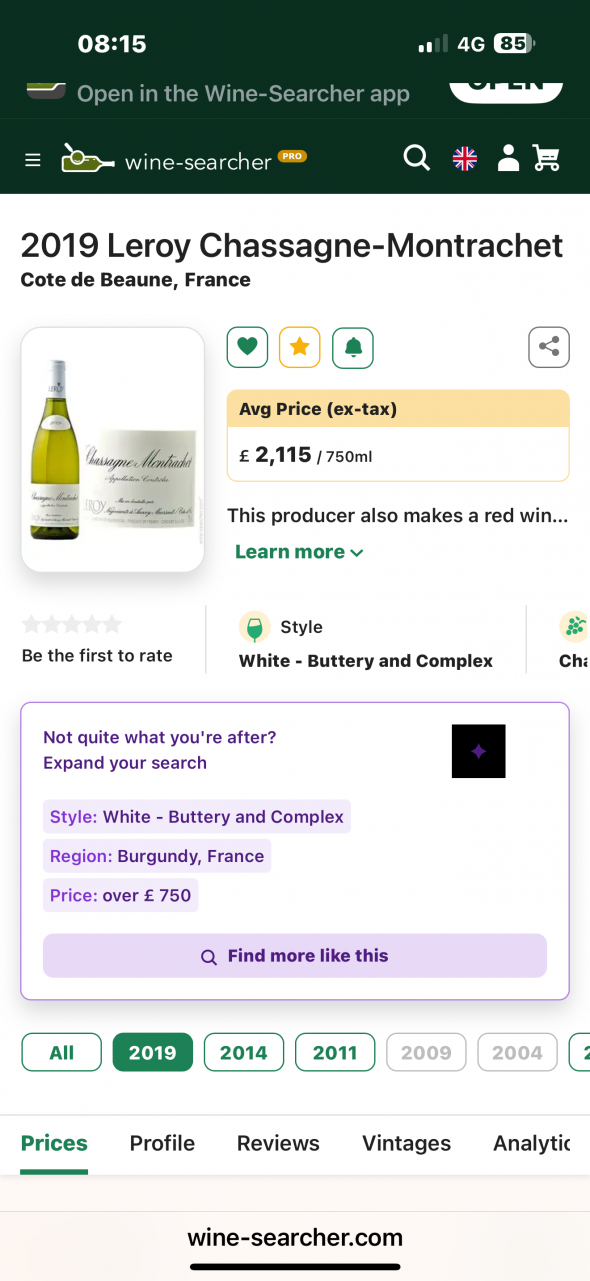
Task: Choose the 2014 vintage
Action: (243, 1051)
